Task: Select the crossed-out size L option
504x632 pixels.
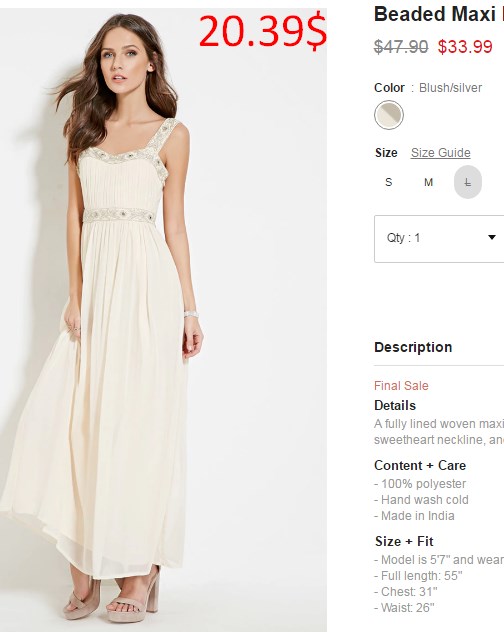Action: pos(468,182)
